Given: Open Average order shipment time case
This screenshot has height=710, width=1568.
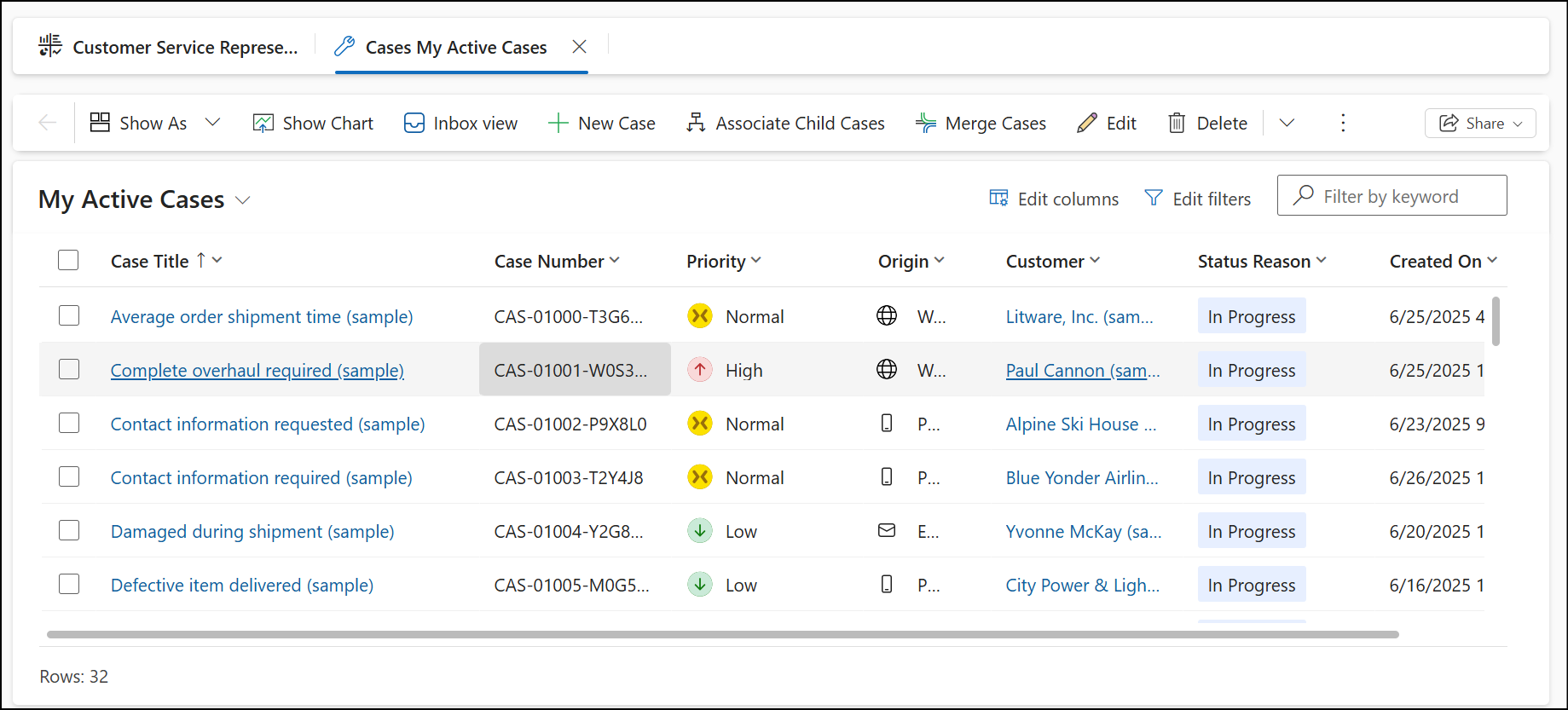Looking at the screenshot, I should point(262,316).
